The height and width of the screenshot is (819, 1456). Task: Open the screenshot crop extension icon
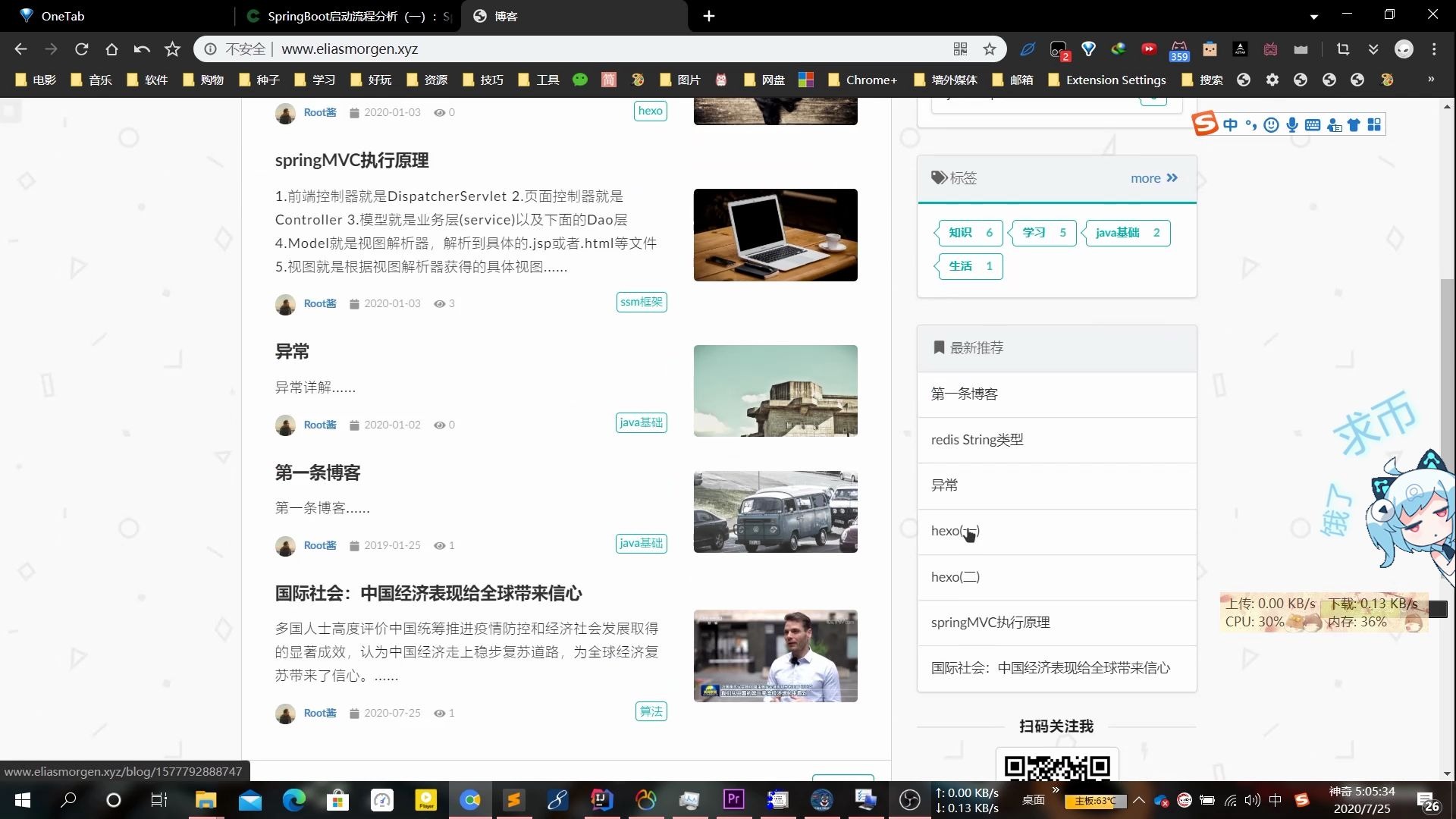click(1343, 49)
